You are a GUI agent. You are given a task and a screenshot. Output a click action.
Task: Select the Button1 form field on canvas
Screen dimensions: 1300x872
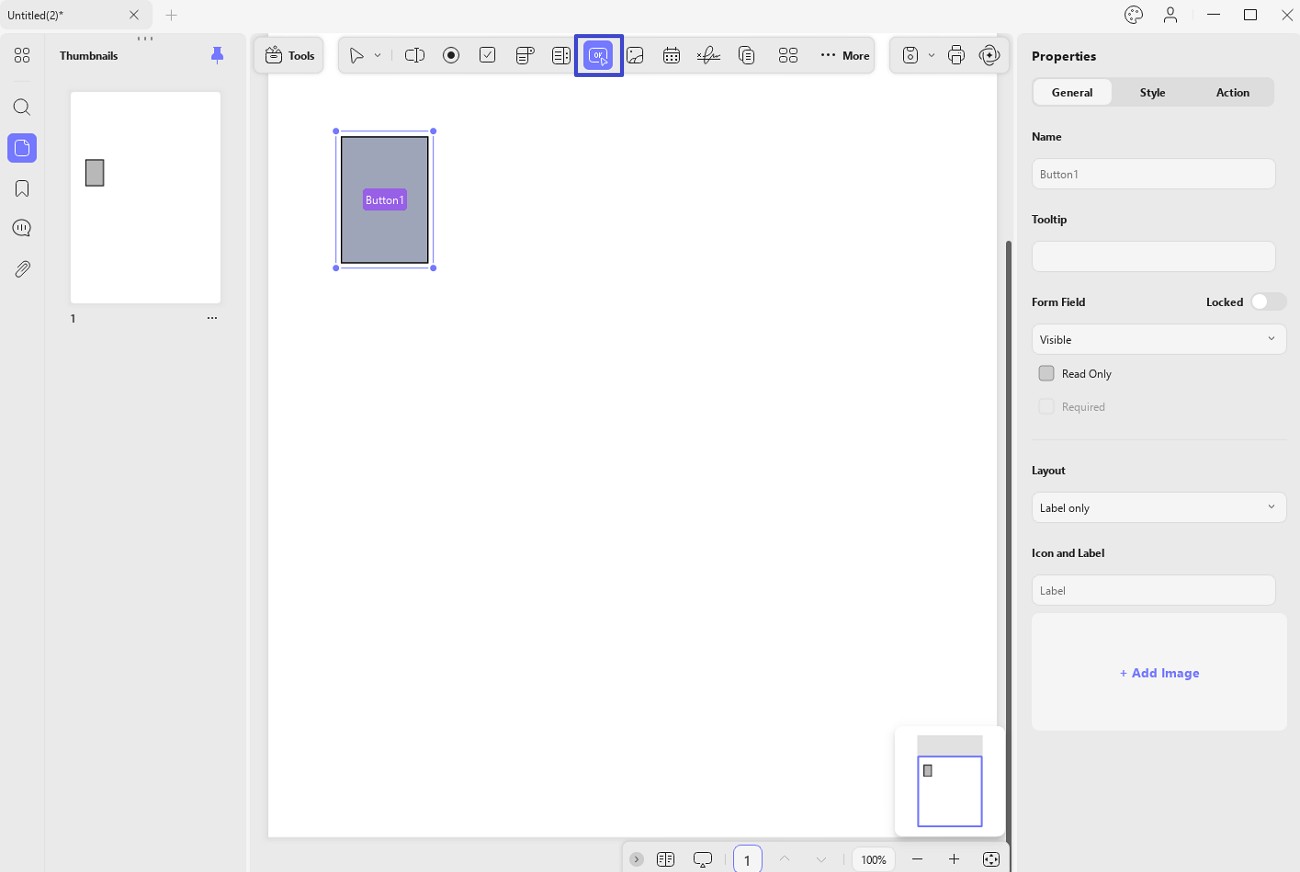385,200
